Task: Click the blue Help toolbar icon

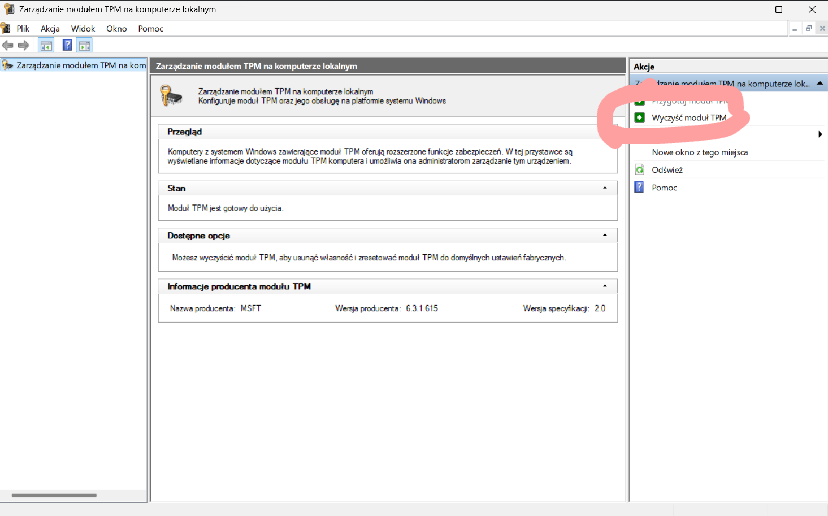Action: click(x=67, y=45)
